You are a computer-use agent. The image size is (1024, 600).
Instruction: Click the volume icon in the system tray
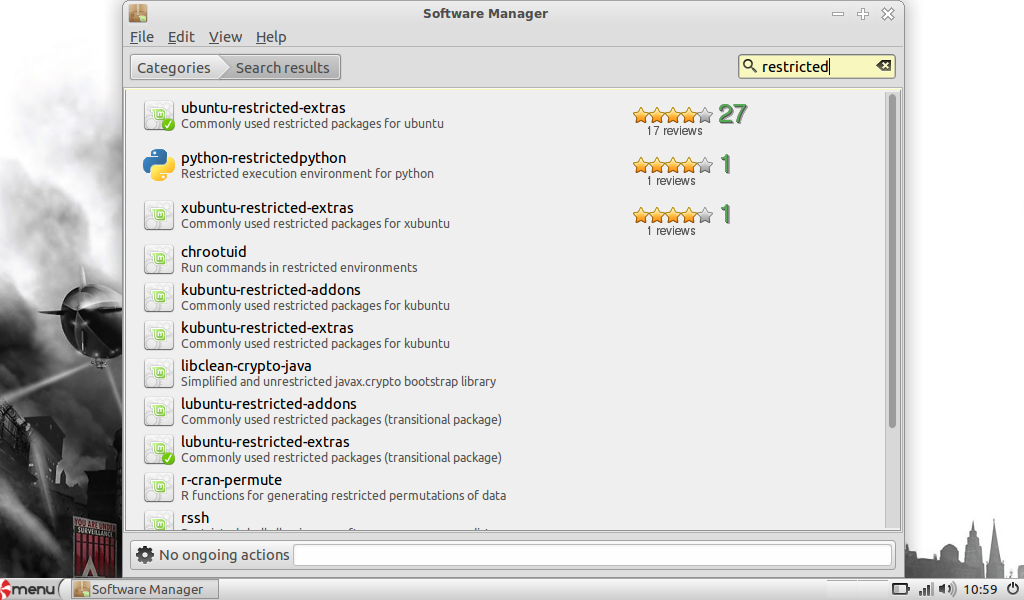point(946,589)
